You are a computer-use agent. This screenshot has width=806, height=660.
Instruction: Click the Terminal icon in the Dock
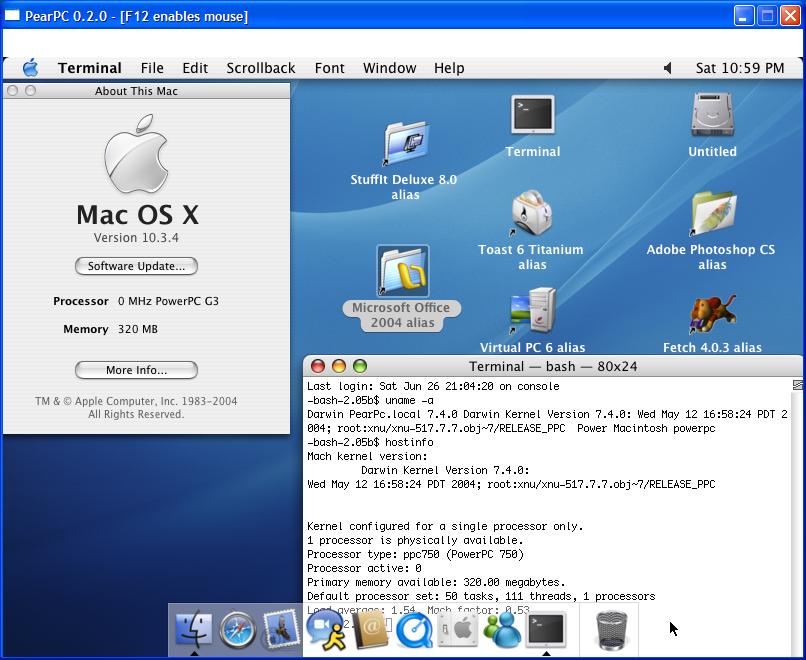(x=546, y=629)
